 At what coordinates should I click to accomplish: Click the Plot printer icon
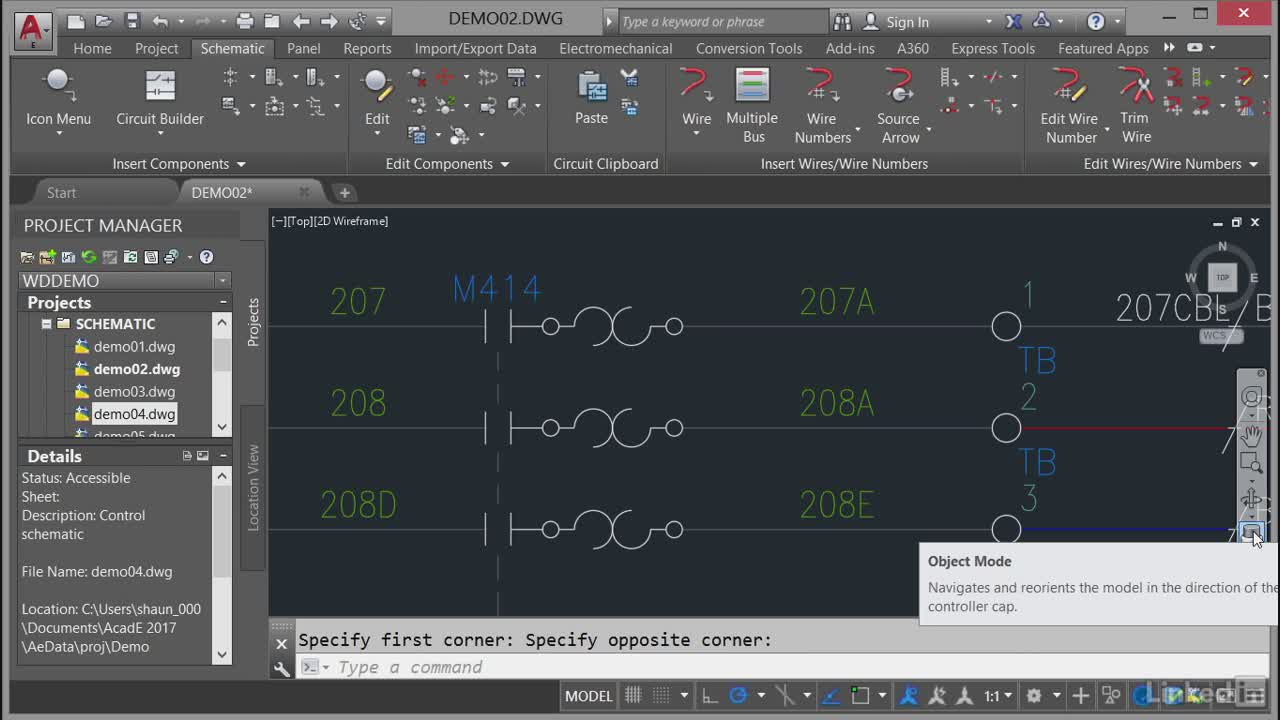coord(245,21)
